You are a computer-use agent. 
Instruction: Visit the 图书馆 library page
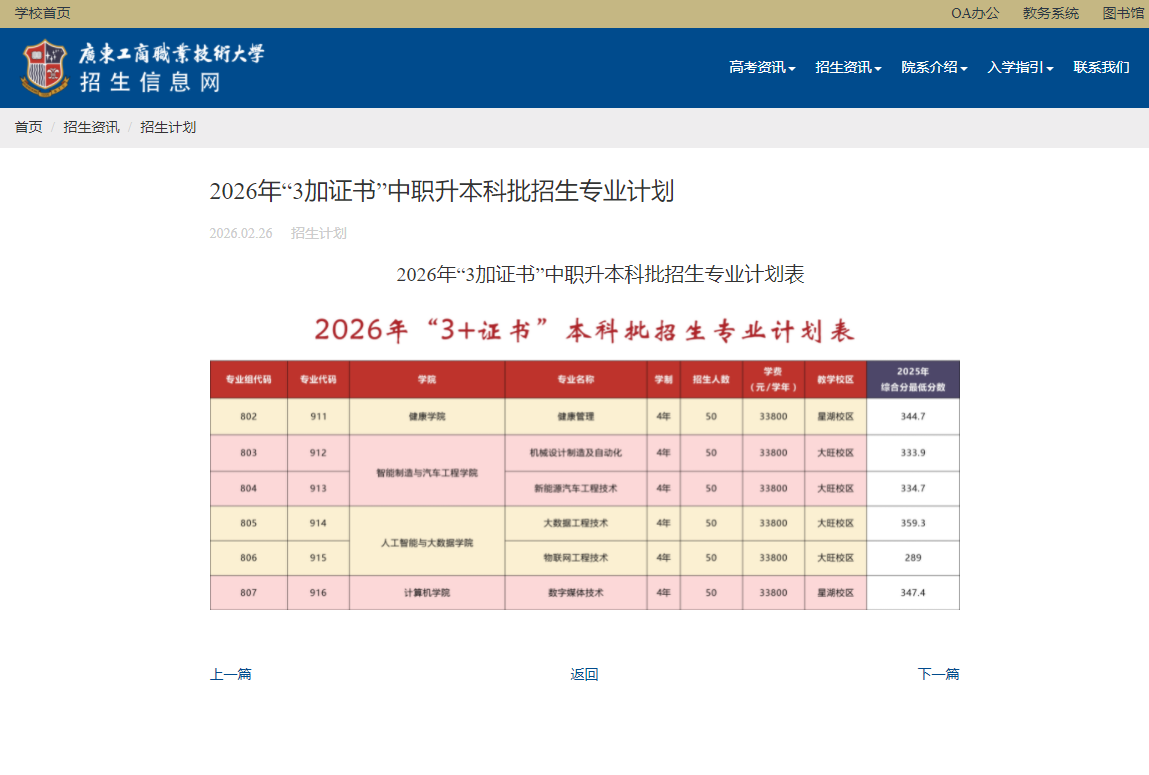point(1122,13)
